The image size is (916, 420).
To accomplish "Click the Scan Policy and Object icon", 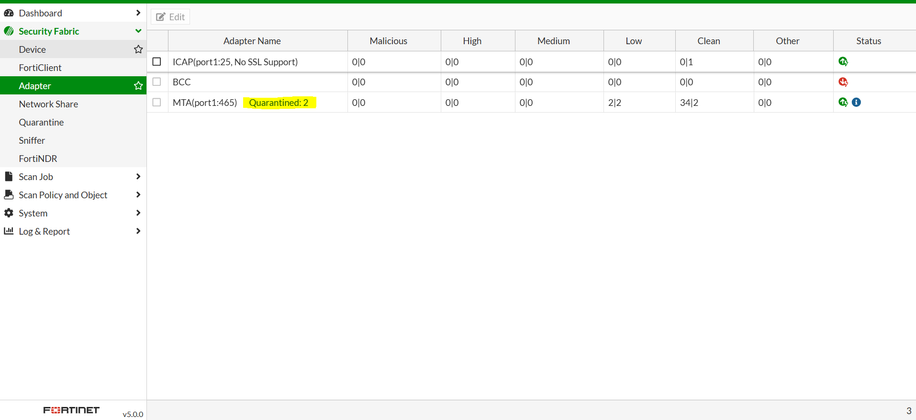I will point(8,195).
